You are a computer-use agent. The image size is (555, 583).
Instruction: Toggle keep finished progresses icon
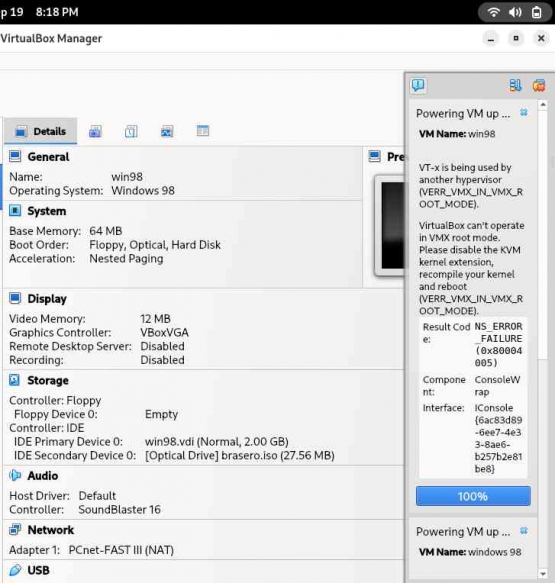(x=515, y=86)
